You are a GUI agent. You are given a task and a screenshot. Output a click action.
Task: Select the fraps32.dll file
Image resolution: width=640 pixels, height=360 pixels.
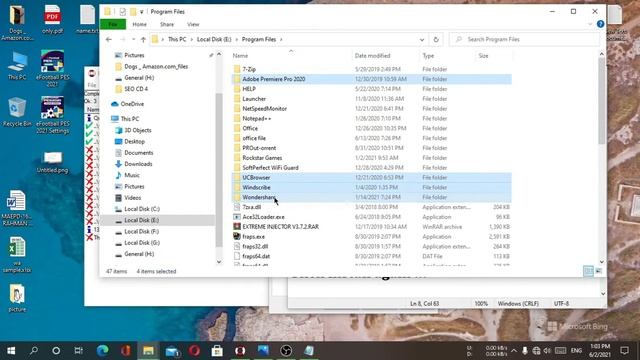(x=371, y=247)
